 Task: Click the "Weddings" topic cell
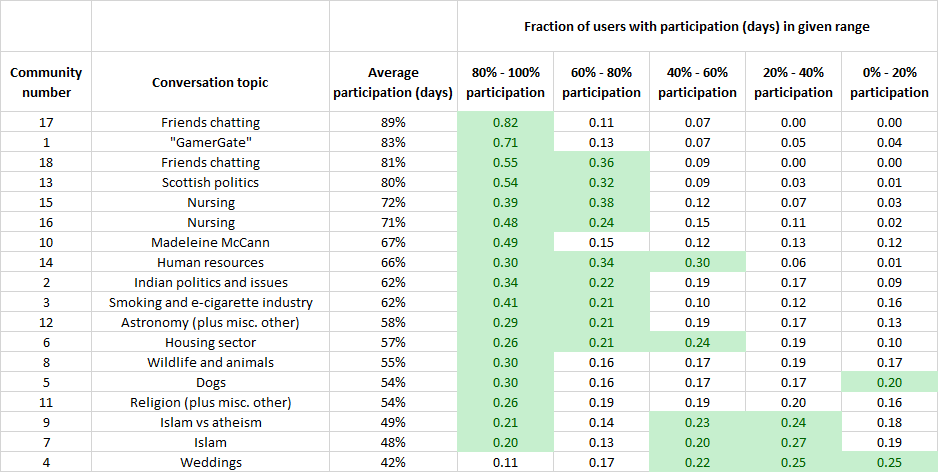pyautogui.click(x=210, y=462)
